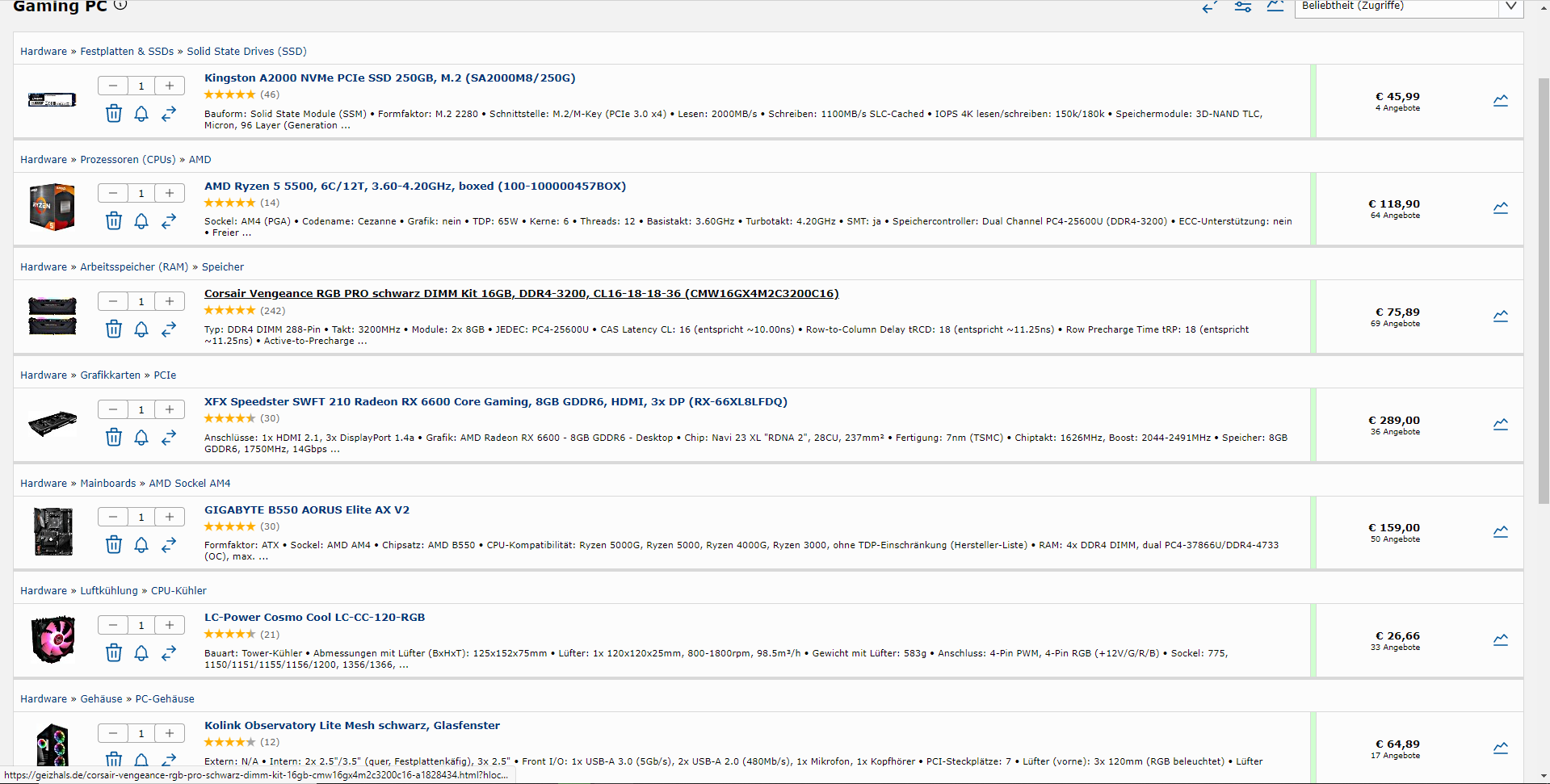Click the XFX graphics card thumbnail
This screenshot has height=784, width=1550.
point(53,424)
